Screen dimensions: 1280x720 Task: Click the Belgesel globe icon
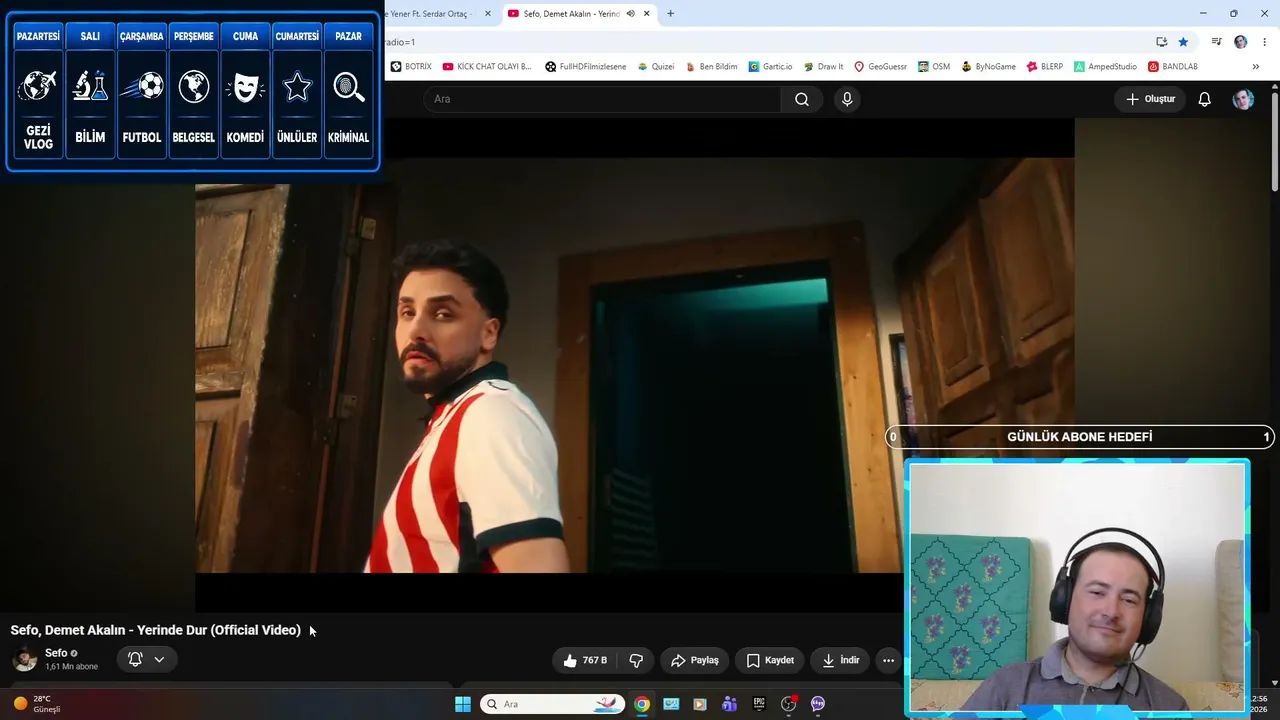(x=194, y=86)
